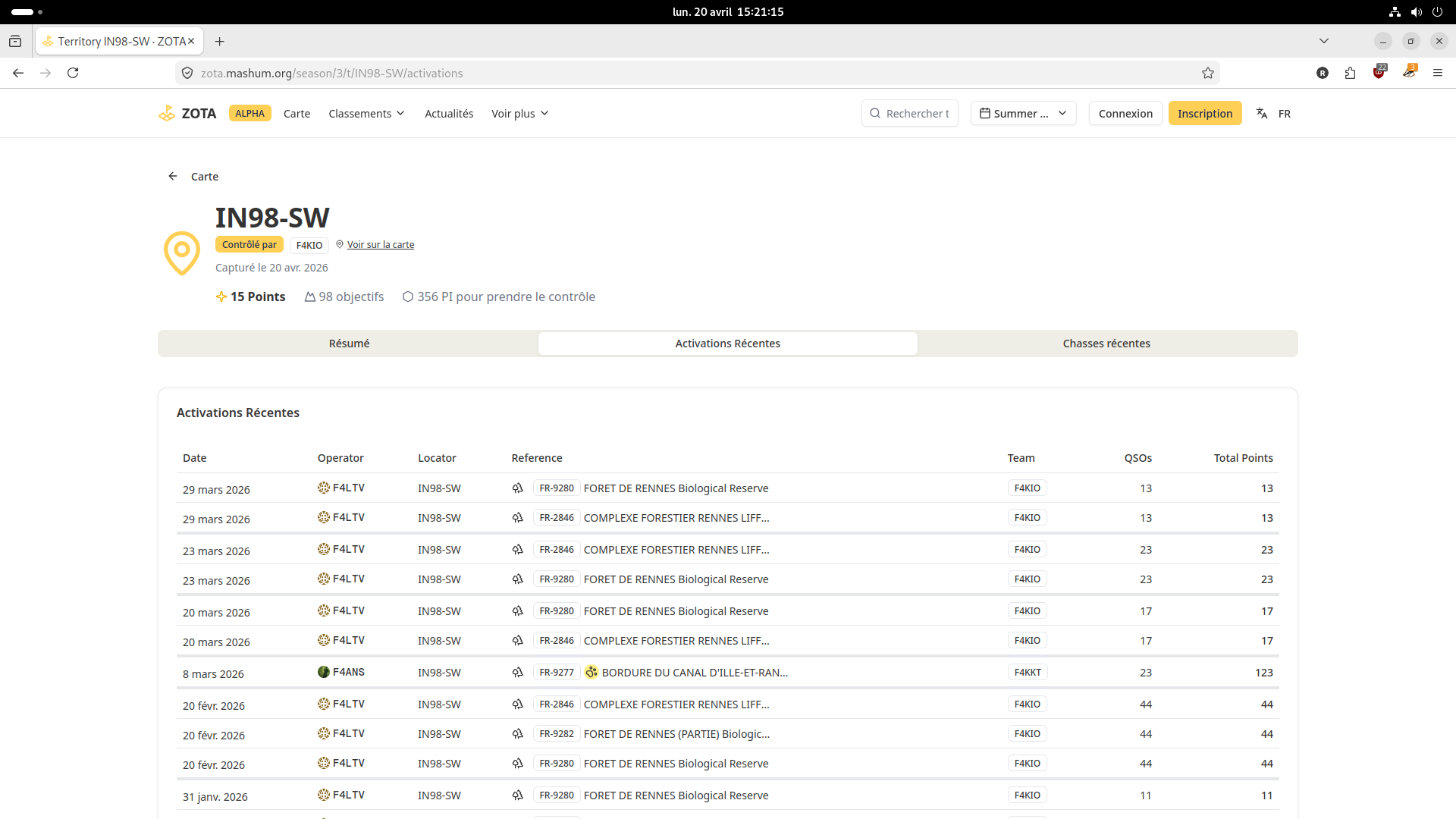Click the system volume icon
The image size is (1456, 819).
tap(1416, 12)
